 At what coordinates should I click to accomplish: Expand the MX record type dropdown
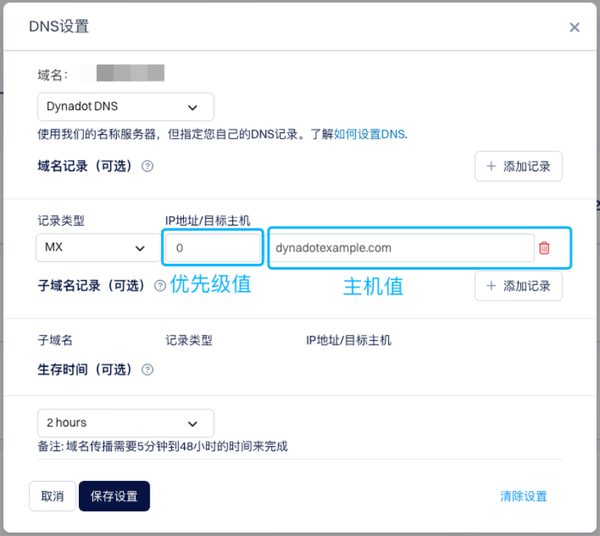pyautogui.click(x=98, y=248)
